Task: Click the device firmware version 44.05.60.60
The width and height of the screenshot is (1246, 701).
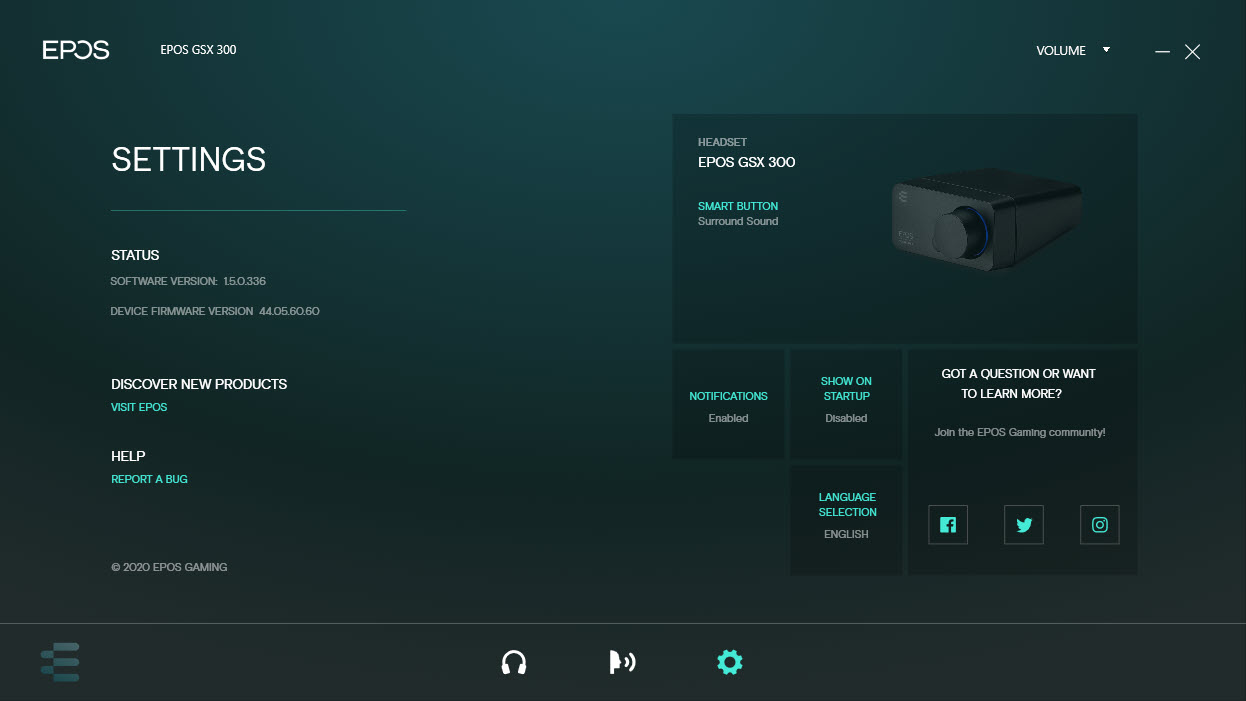Action: (x=215, y=311)
